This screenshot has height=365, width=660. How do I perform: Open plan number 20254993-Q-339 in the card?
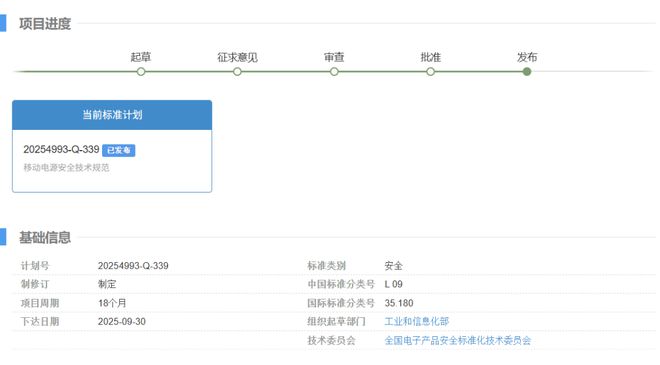point(61,149)
